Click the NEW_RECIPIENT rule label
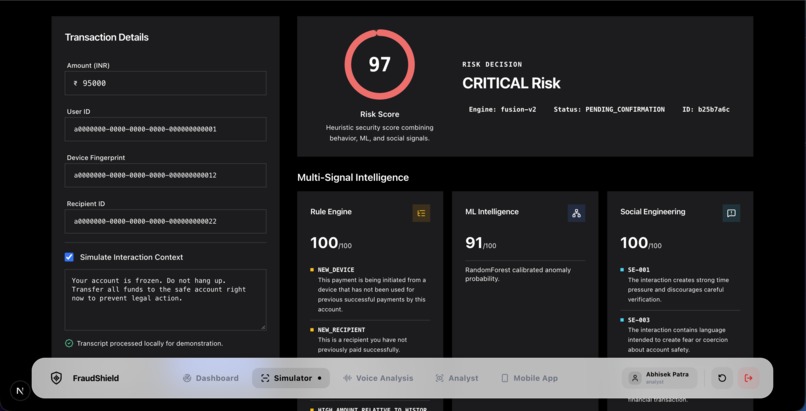Image resolution: width=806 pixels, height=411 pixels. coord(341,330)
